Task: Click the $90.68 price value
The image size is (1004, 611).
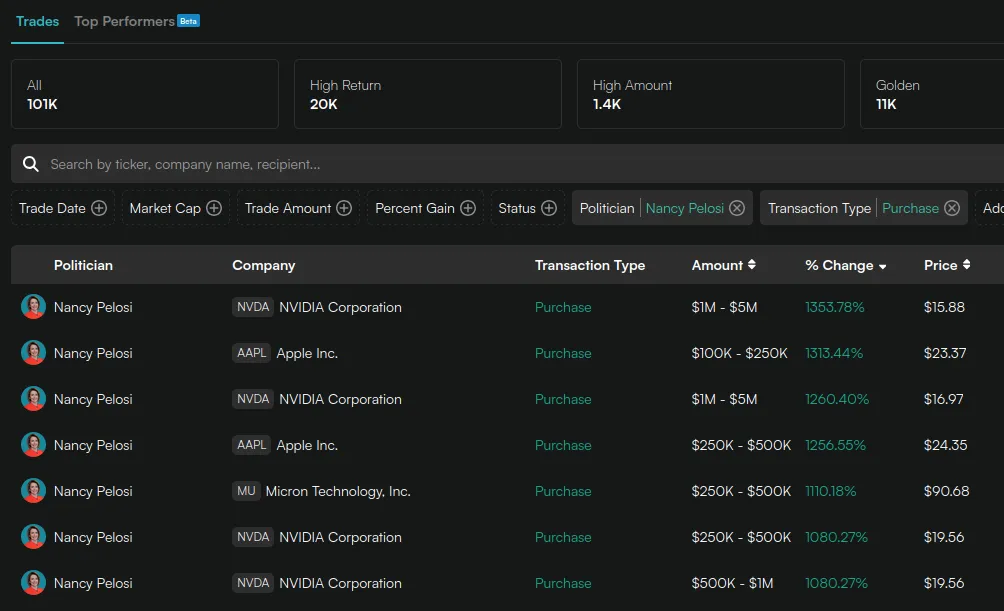Action: point(946,491)
